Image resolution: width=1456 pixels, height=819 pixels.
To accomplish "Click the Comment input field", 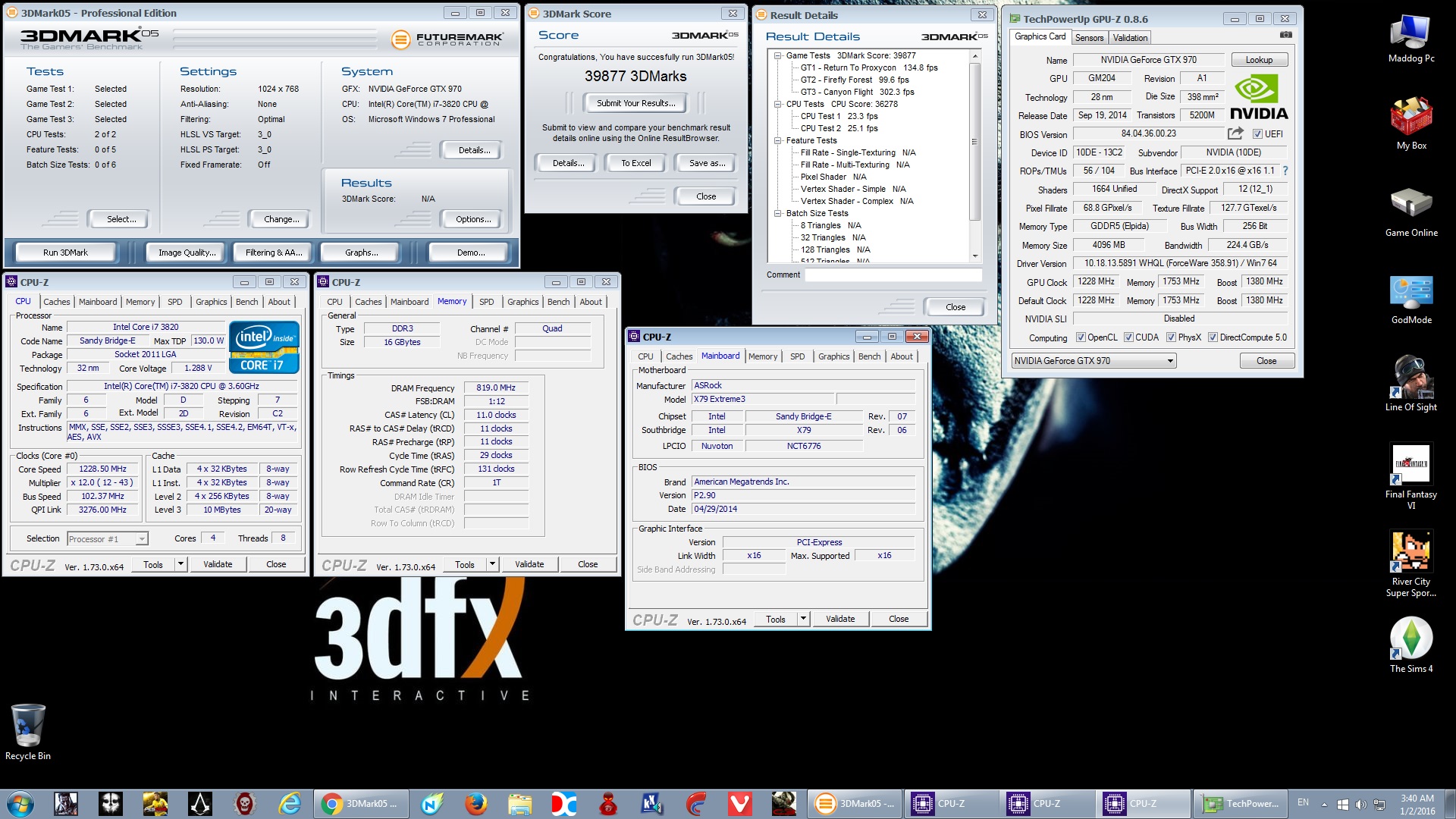I will [893, 275].
